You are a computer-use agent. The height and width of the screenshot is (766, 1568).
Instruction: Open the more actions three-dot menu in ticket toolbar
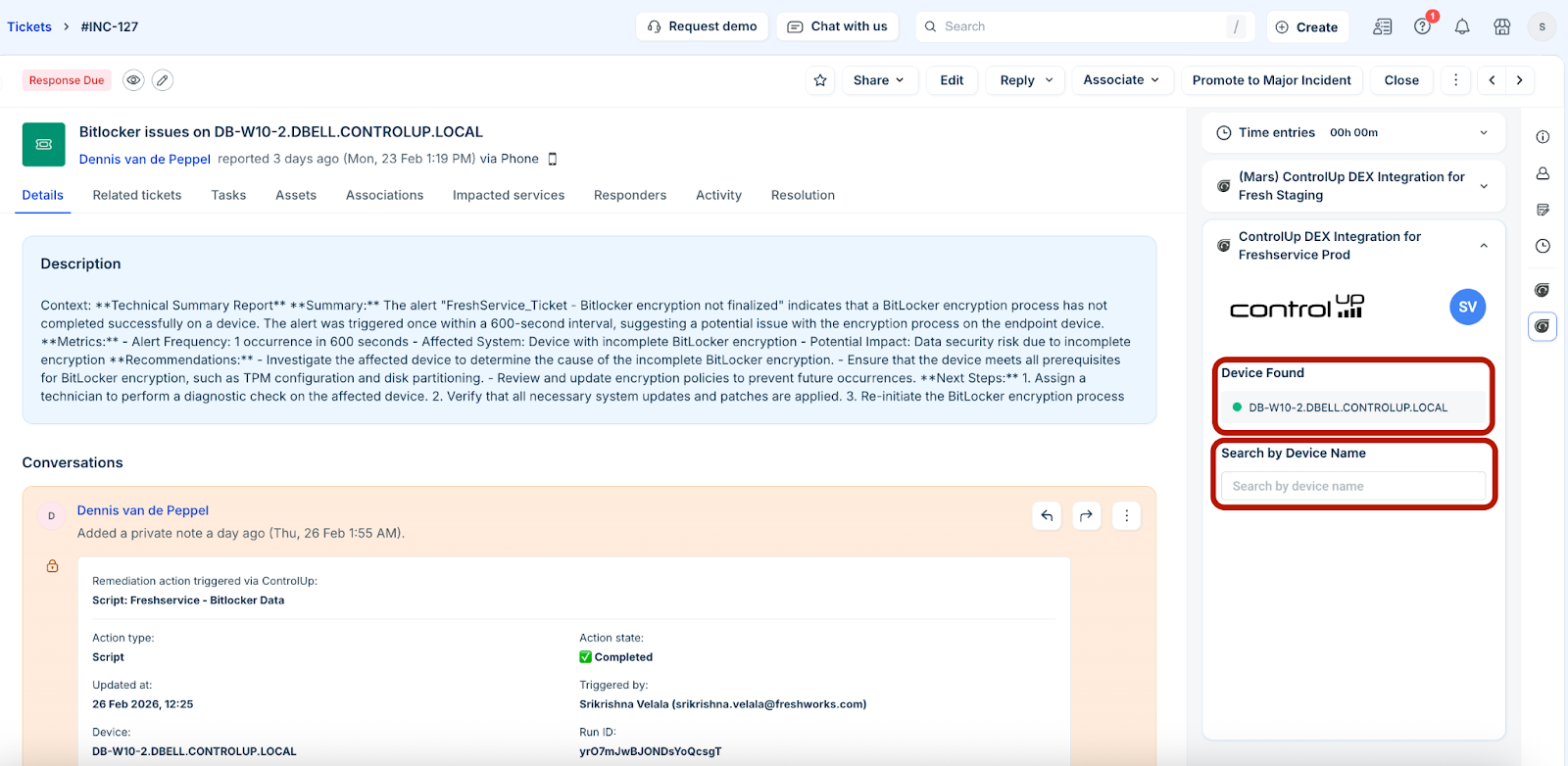tap(1455, 80)
